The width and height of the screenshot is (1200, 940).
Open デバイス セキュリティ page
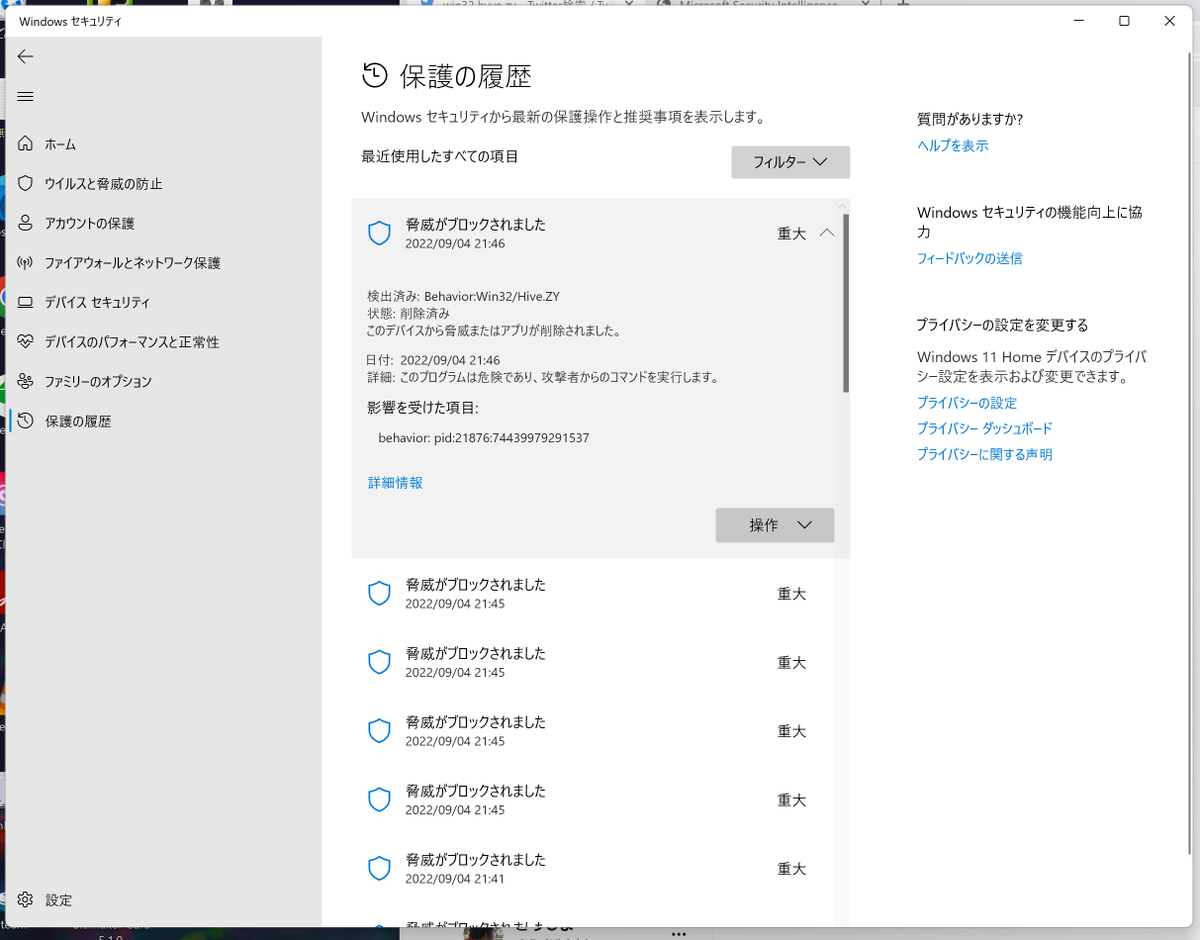coord(97,302)
